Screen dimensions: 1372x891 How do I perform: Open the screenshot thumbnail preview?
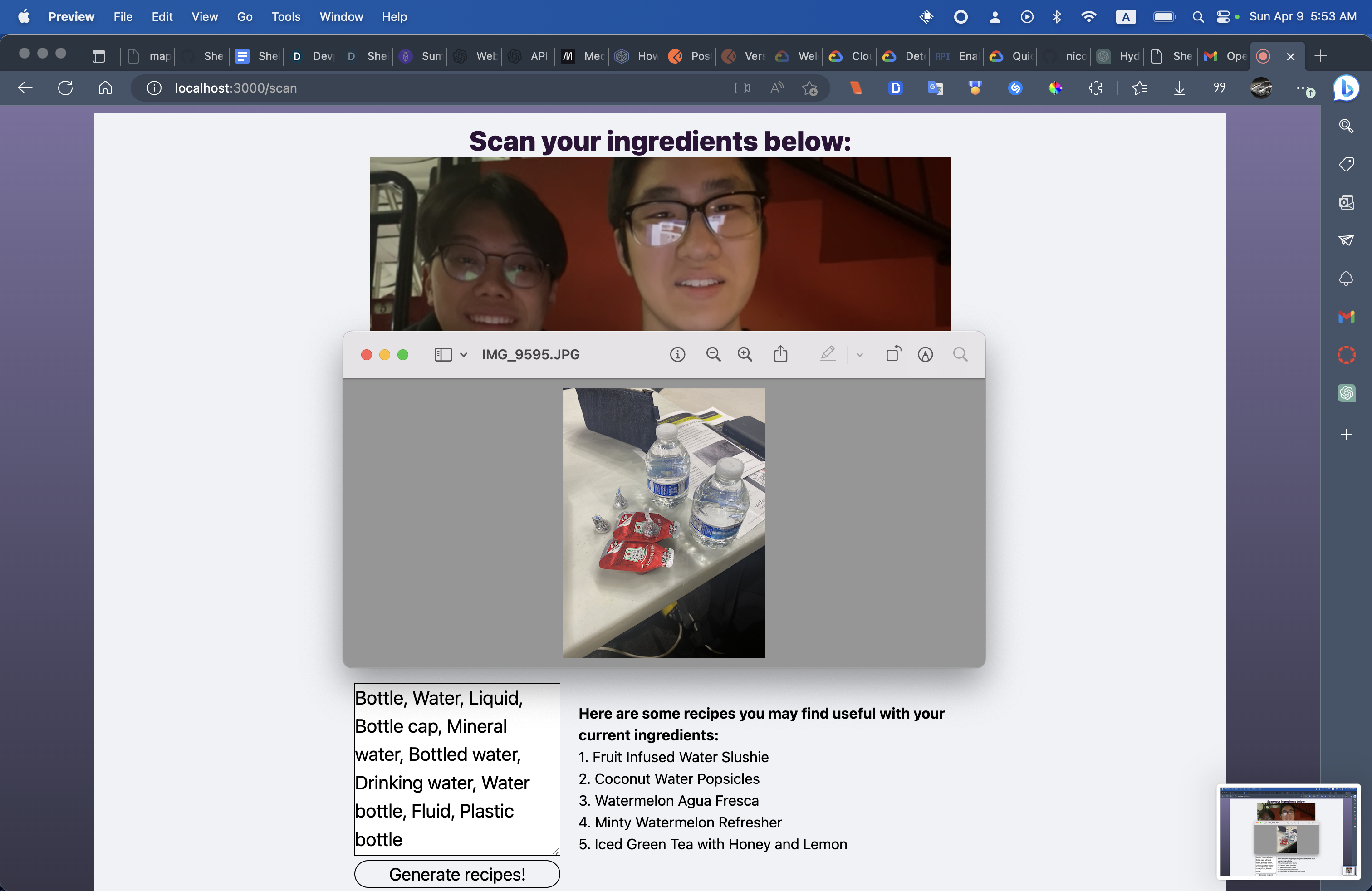(x=1288, y=831)
